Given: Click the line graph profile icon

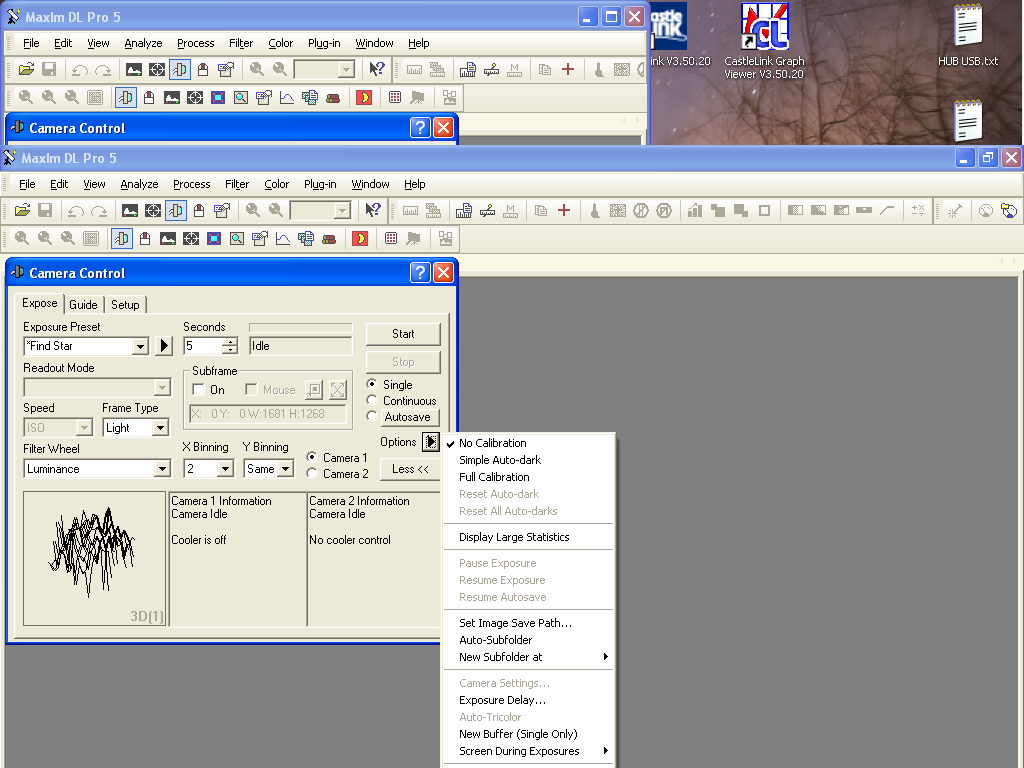Looking at the screenshot, I should (x=283, y=239).
